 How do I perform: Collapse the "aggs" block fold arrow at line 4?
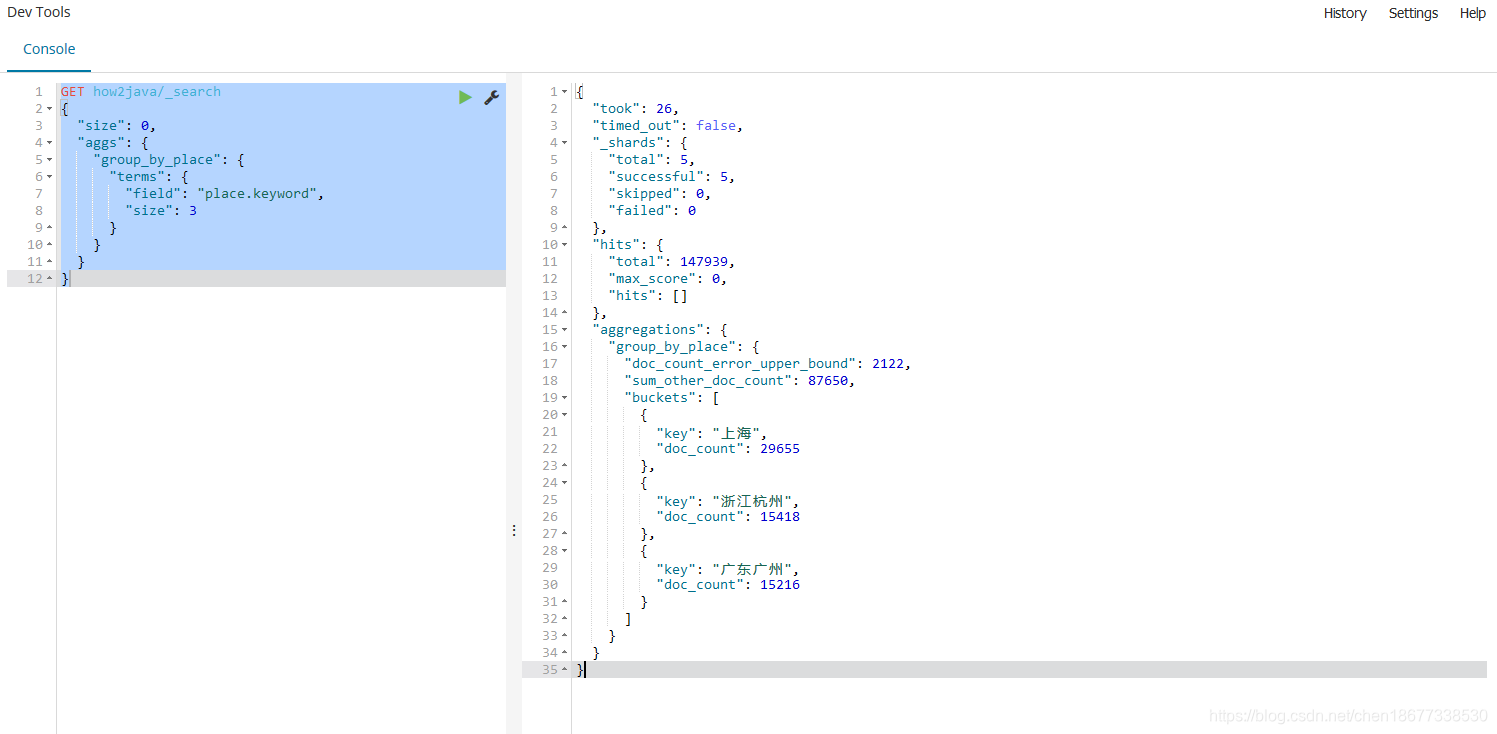50,143
